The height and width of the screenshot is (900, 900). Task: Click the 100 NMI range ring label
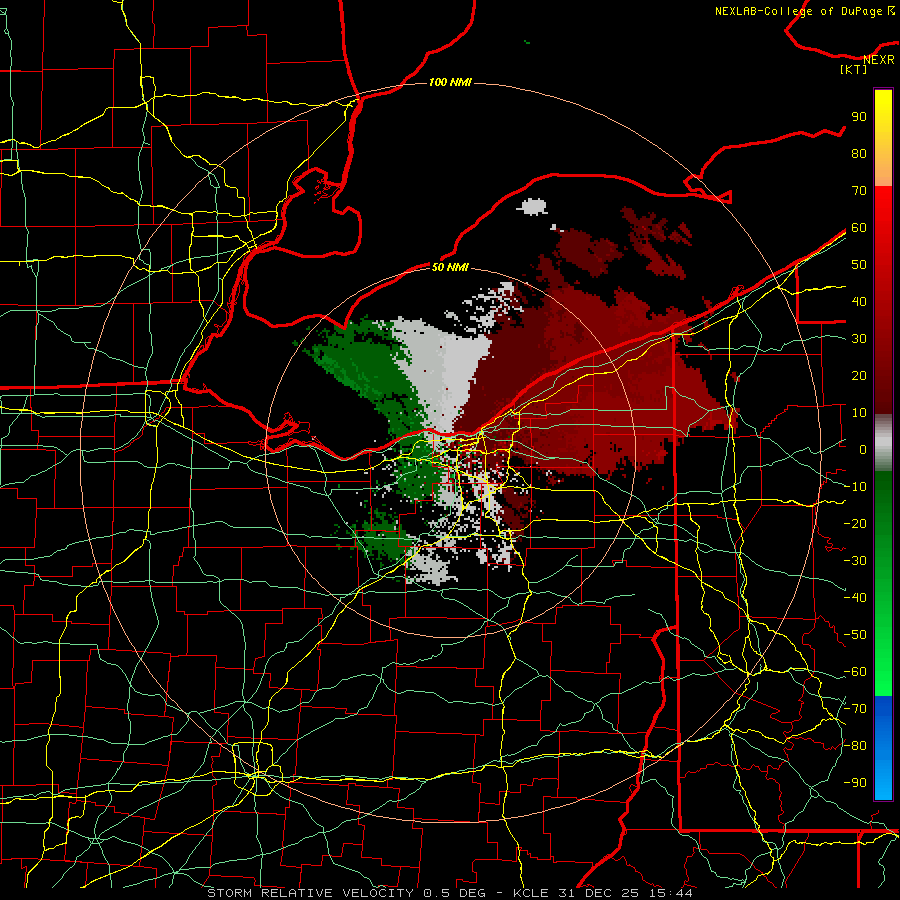click(450, 82)
